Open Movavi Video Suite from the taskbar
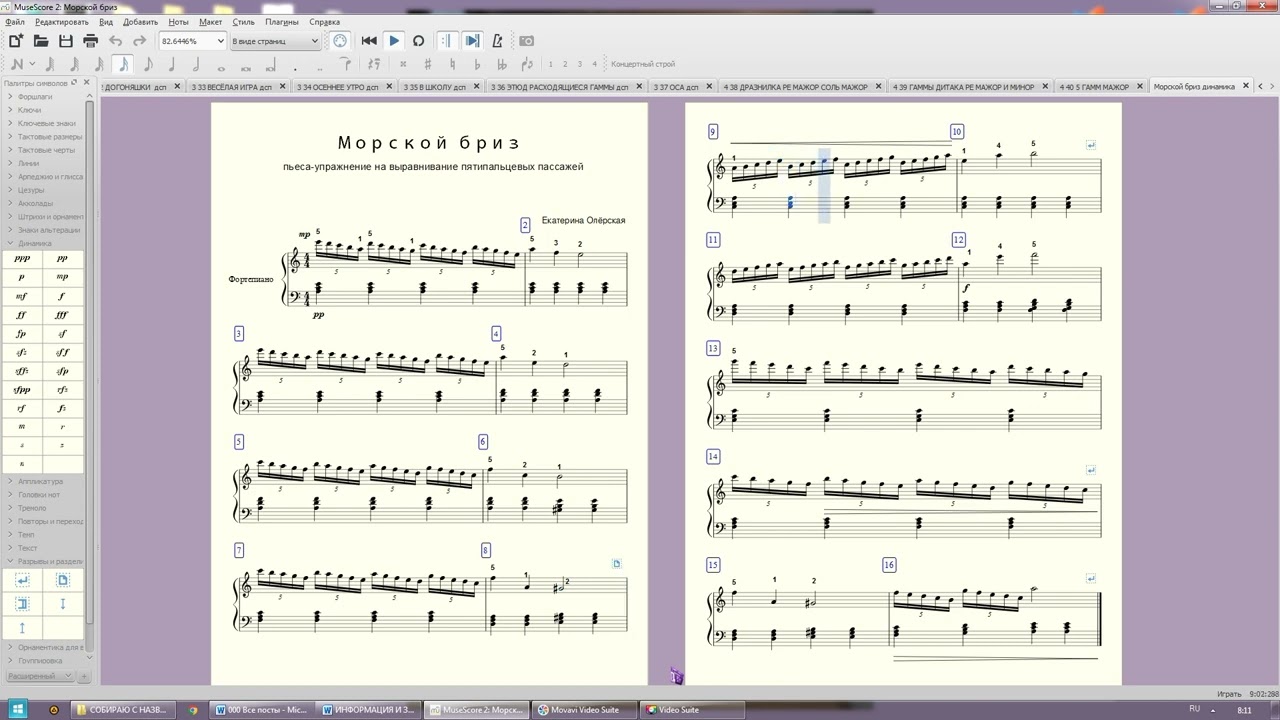 pos(583,710)
